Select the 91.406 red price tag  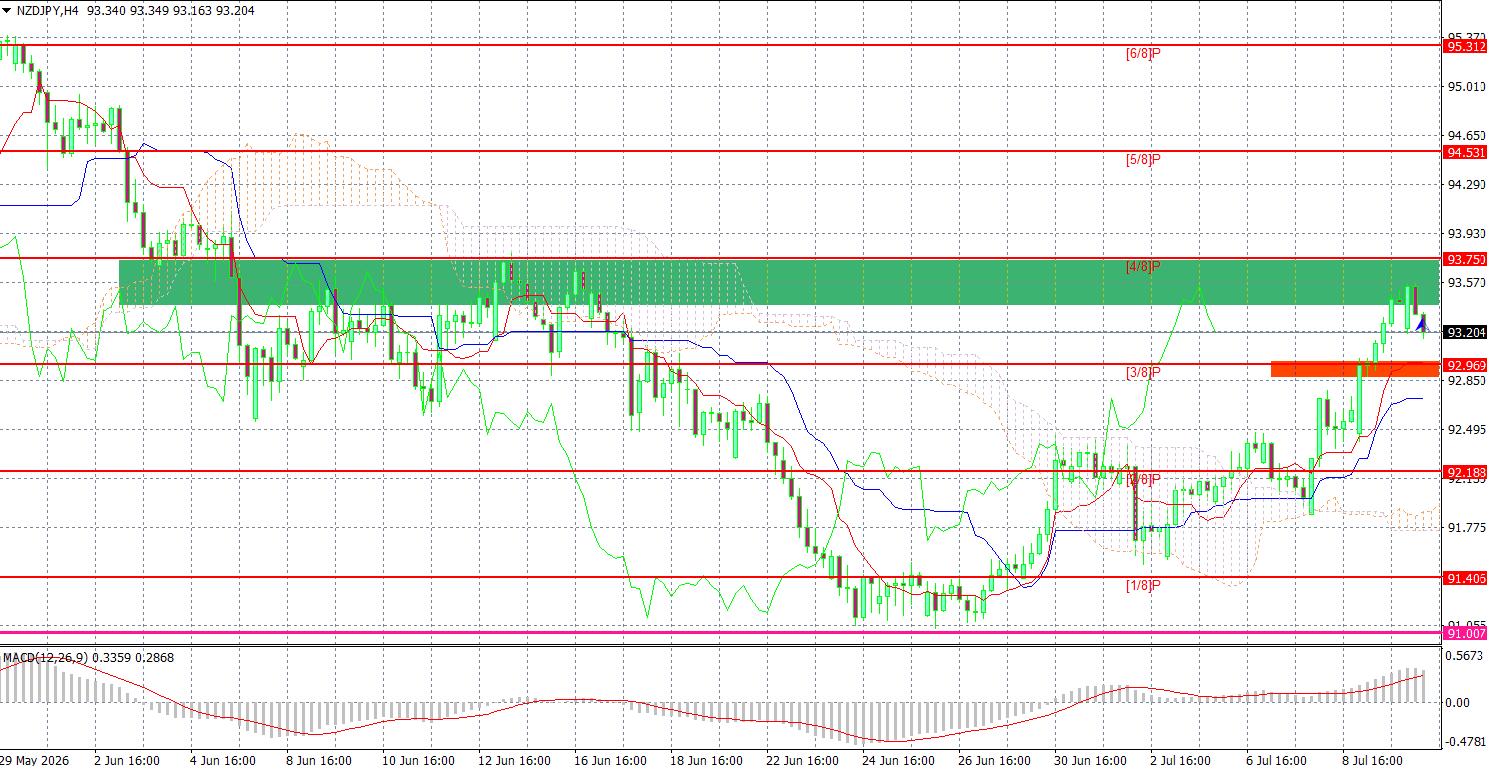pos(1465,578)
